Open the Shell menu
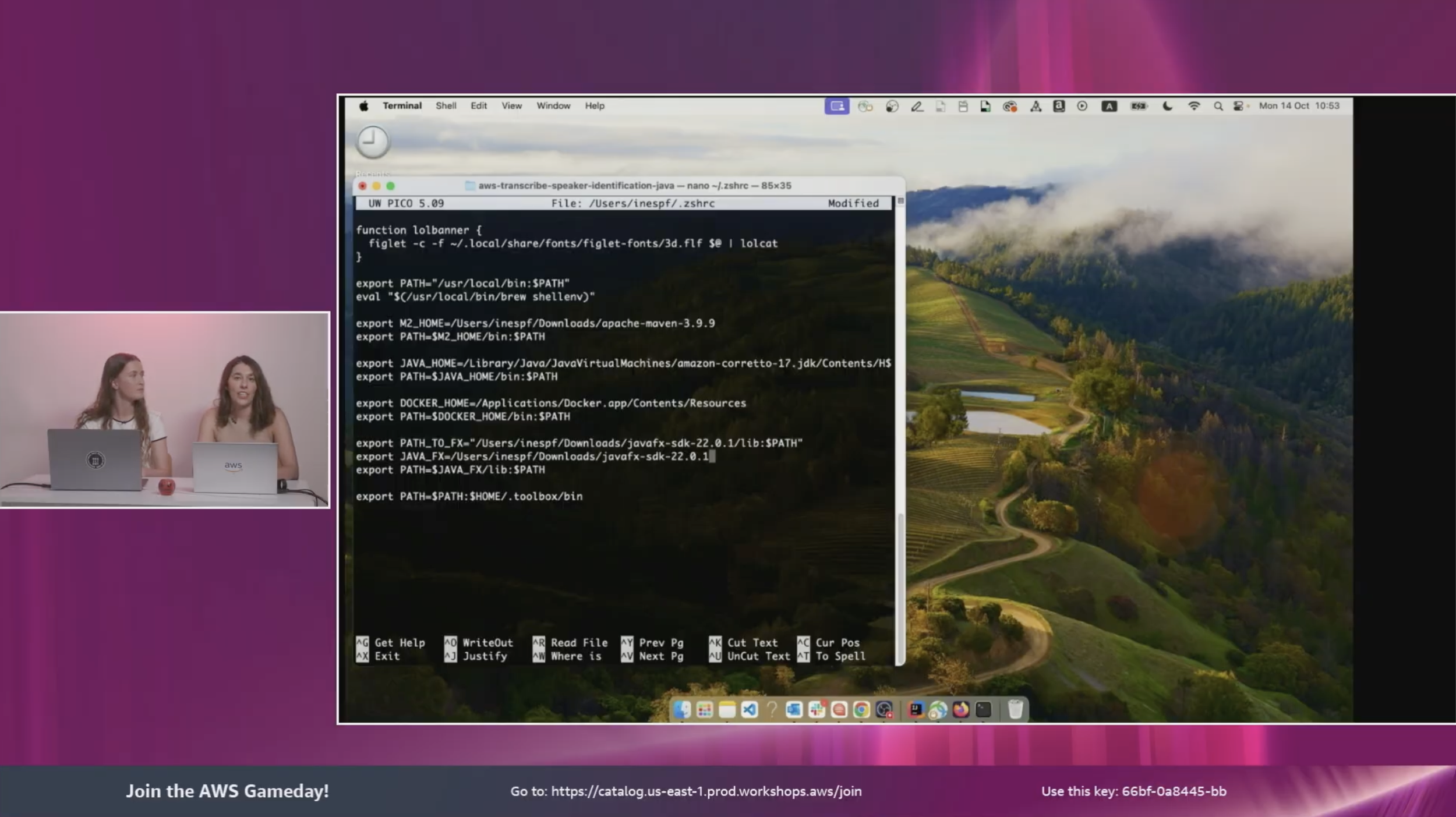Screen dimensions: 1456x817 click(446, 106)
